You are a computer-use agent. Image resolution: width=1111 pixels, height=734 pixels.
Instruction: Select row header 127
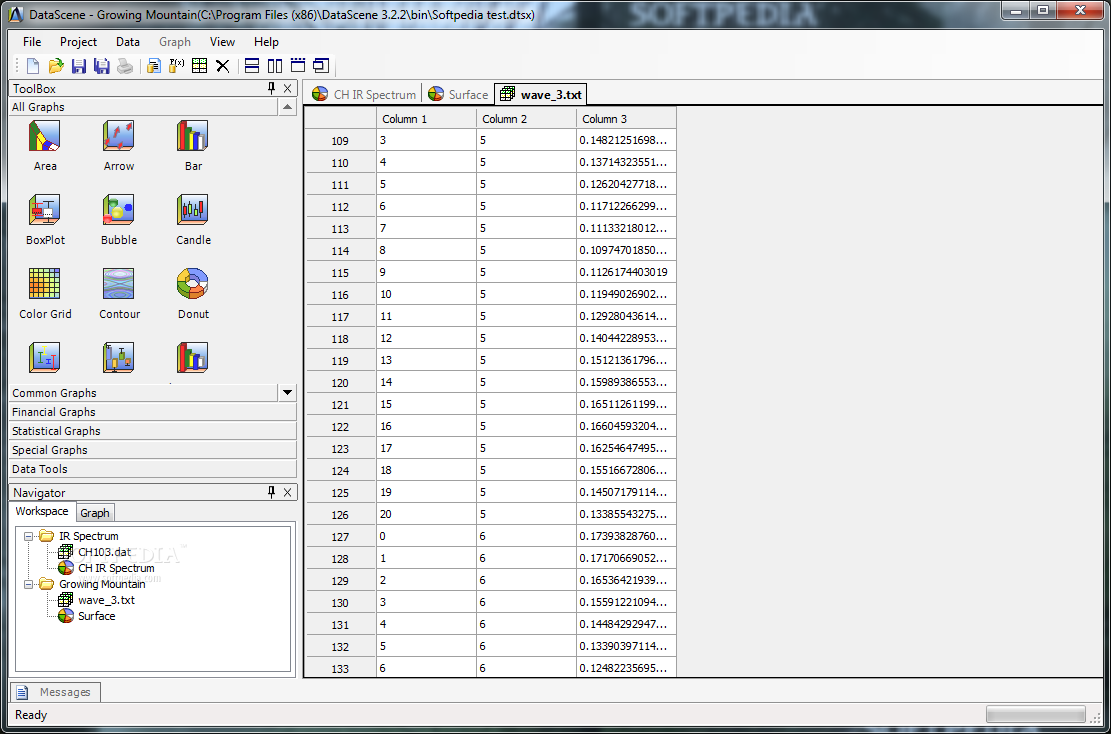click(340, 536)
